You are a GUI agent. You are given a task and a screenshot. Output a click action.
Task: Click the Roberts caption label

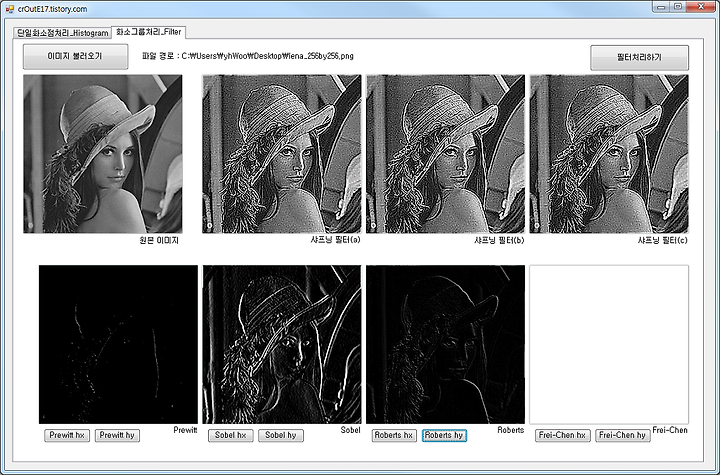pyautogui.click(x=511, y=430)
